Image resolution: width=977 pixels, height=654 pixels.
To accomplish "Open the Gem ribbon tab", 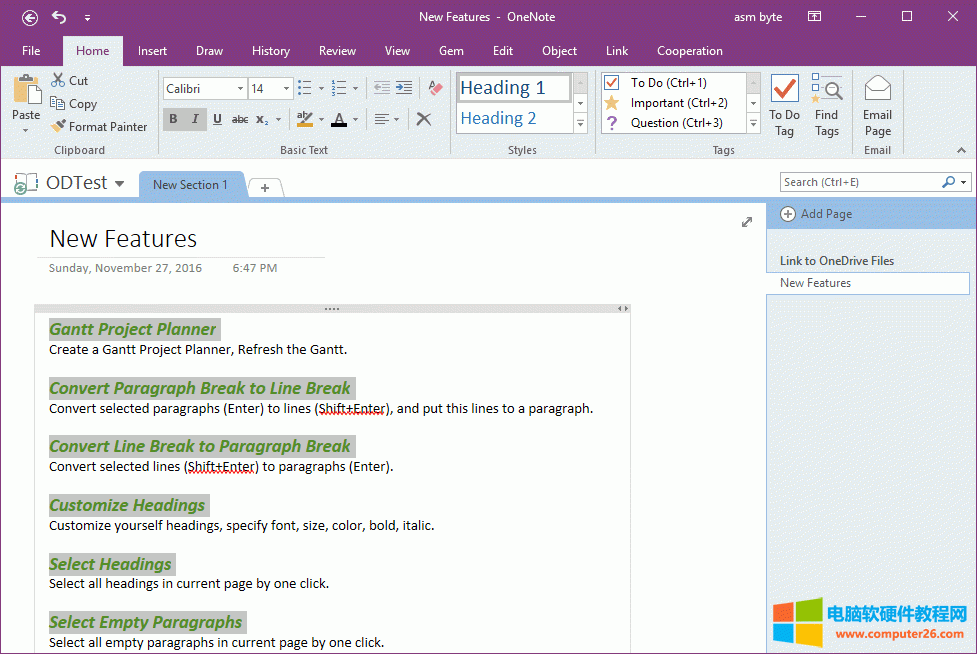I will point(451,51).
